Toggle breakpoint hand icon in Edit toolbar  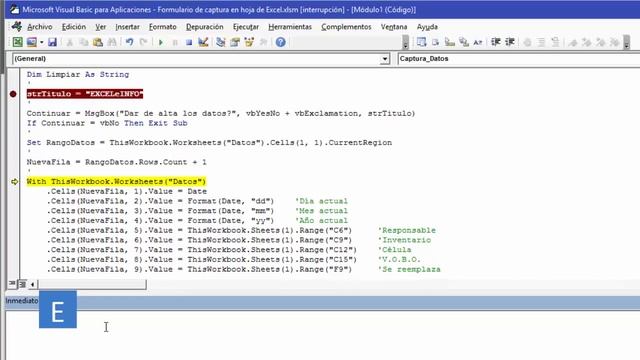[527, 42]
